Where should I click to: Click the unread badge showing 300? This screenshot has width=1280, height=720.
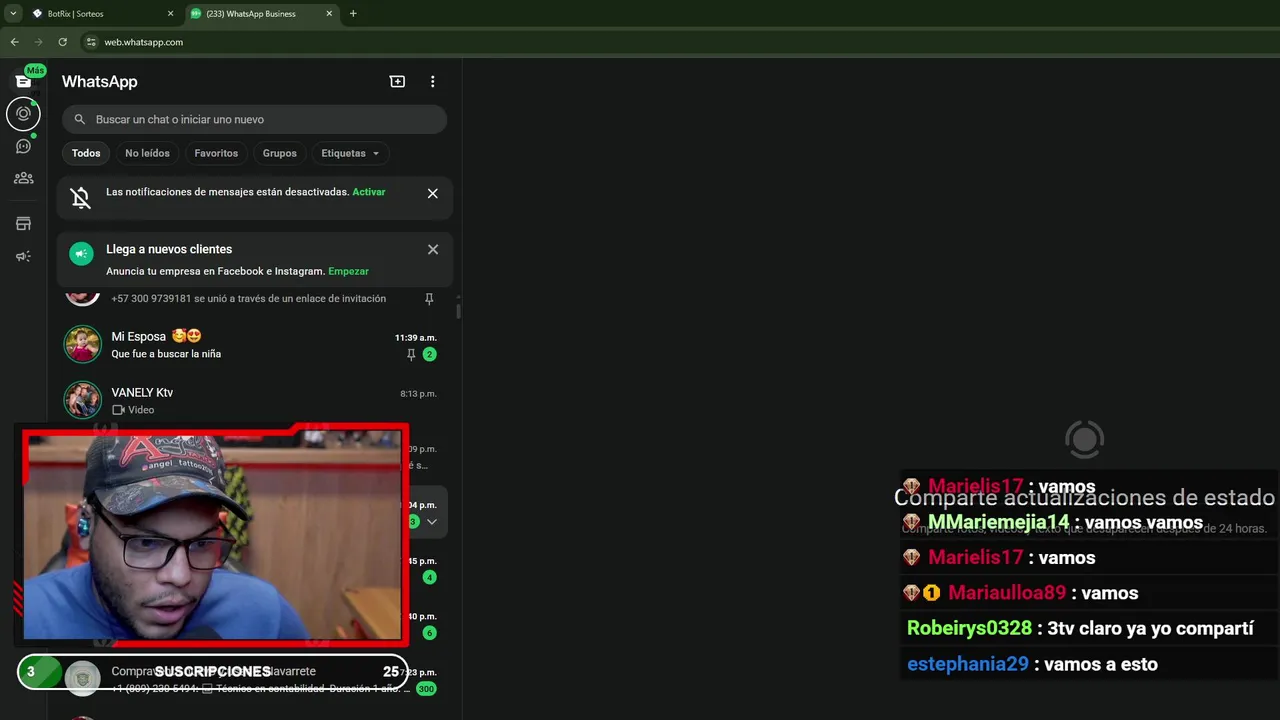(426, 689)
